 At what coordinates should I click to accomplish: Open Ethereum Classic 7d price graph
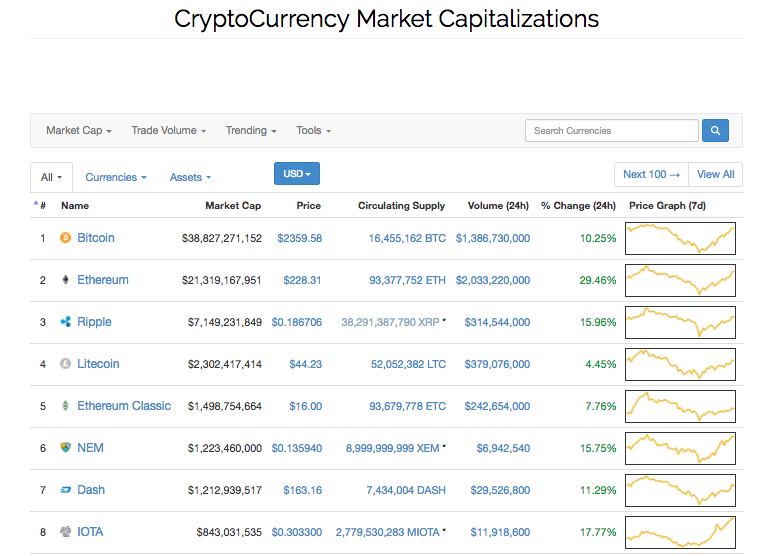tap(680, 406)
